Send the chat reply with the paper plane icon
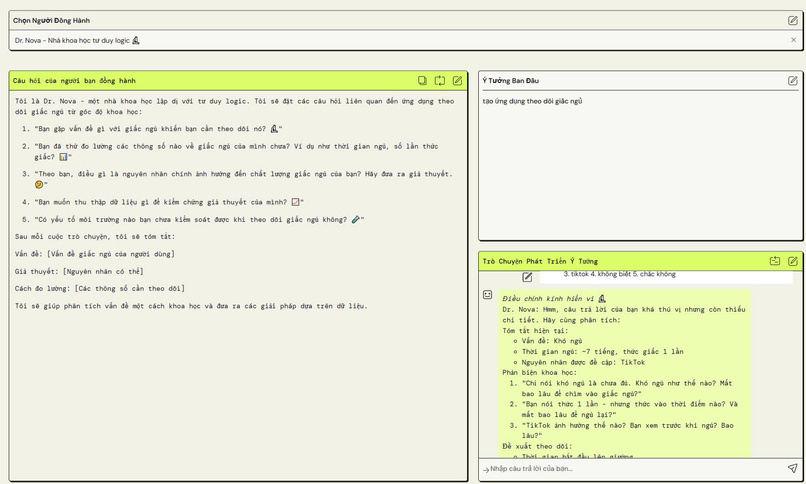This screenshot has width=806, height=484. (792, 468)
